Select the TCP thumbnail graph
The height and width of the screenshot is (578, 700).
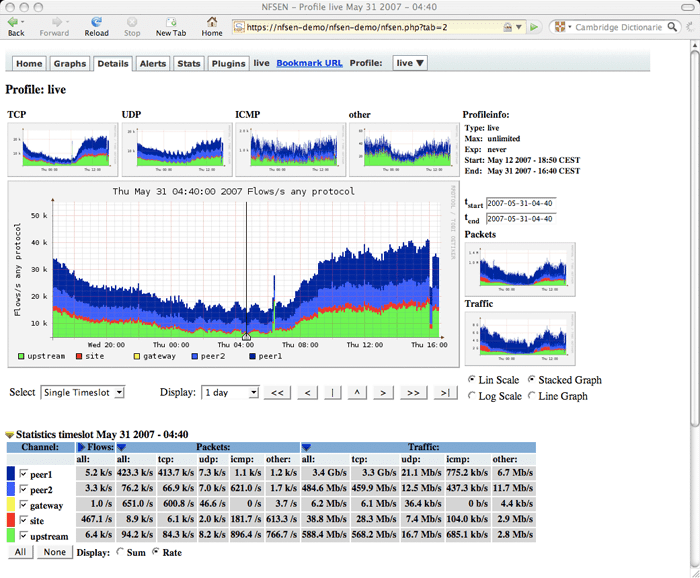tap(63, 150)
